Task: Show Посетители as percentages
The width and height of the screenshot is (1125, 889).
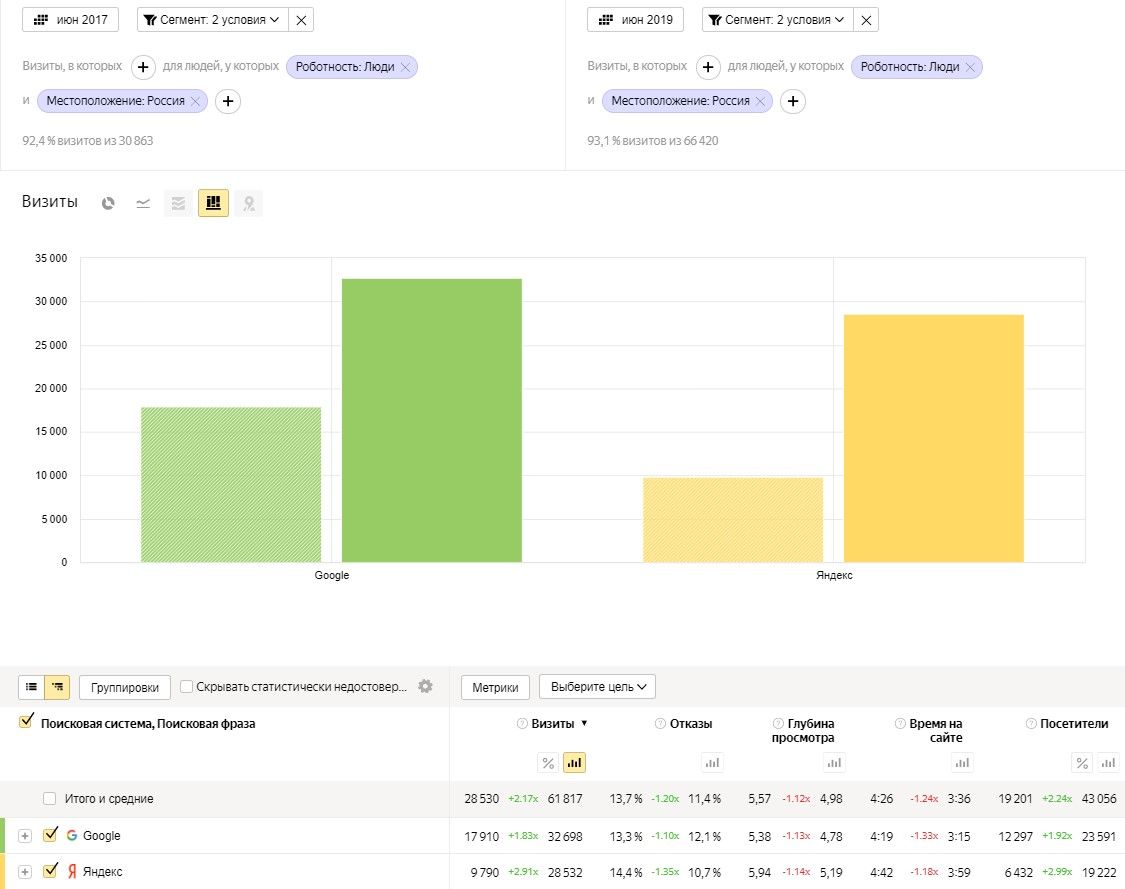Action: click(1082, 763)
